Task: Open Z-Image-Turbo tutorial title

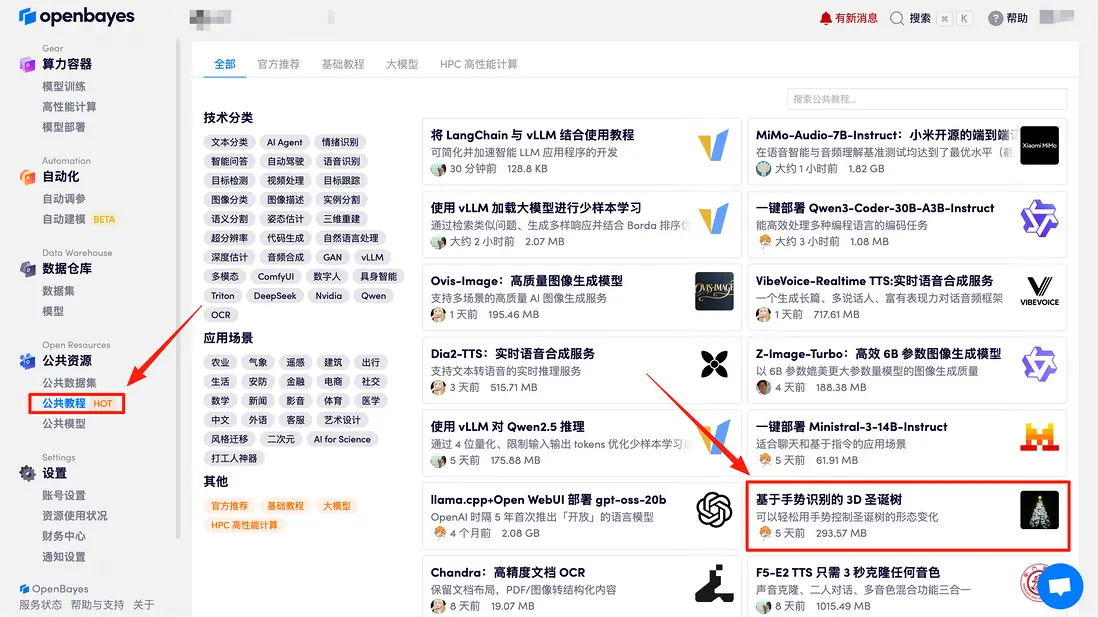Action: (x=878, y=354)
